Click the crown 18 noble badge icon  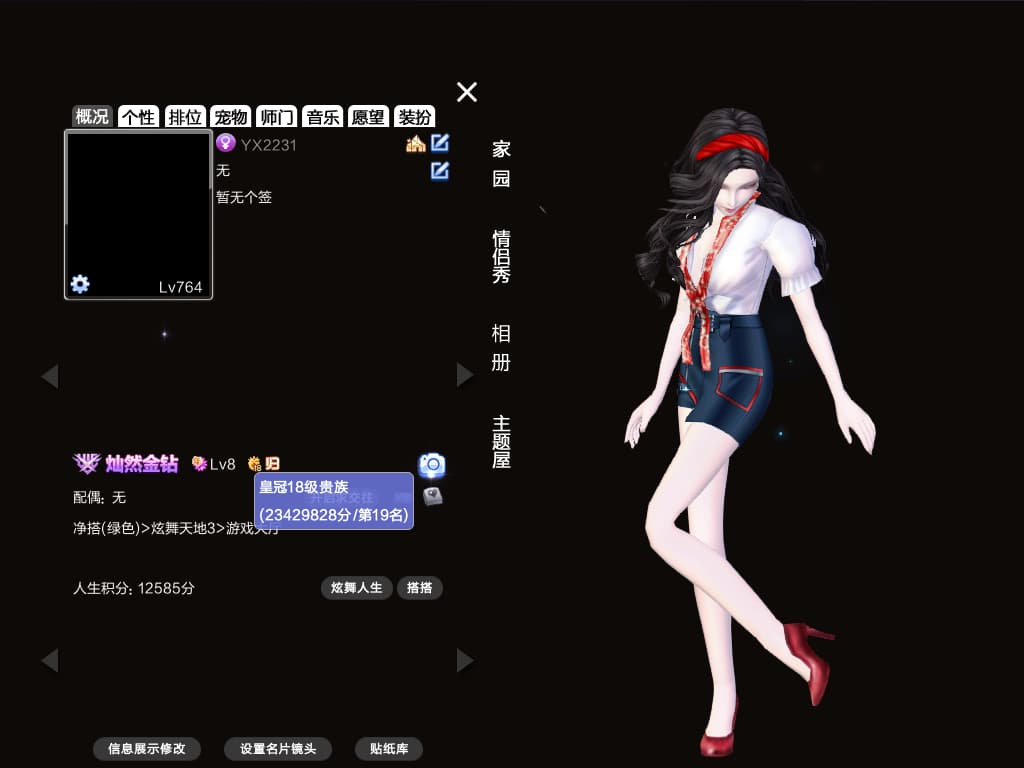tap(254, 464)
